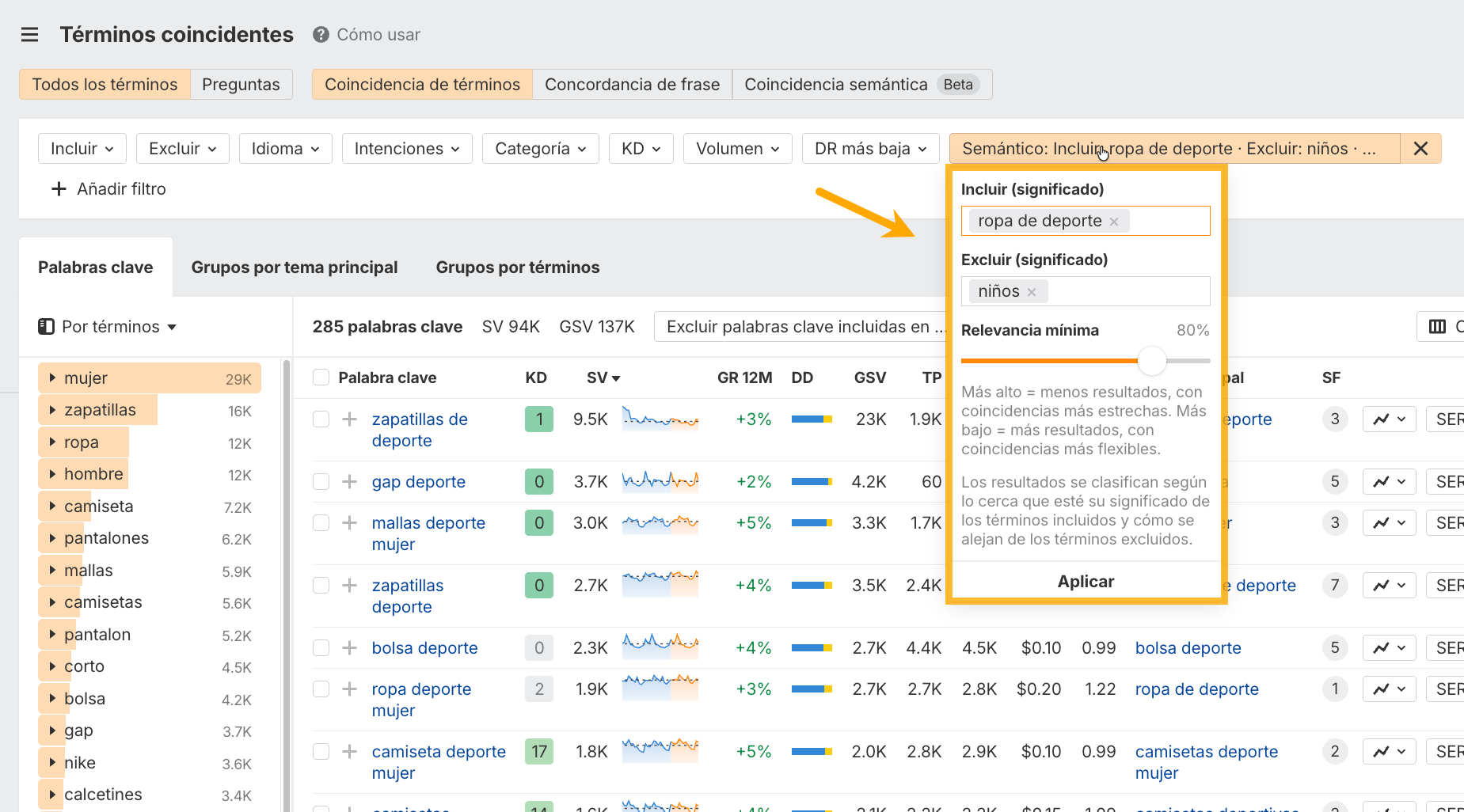This screenshot has height=812, width=1464.
Task: Check the 'gap deporte' row checkbox
Action: pyautogui.click(x=321, y=482)
